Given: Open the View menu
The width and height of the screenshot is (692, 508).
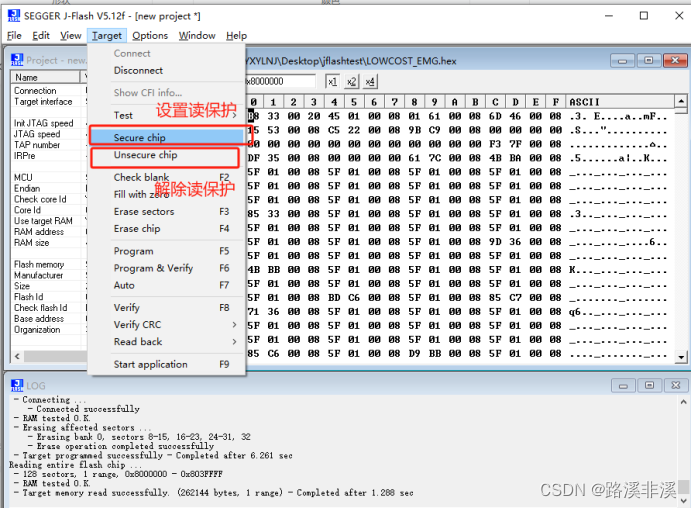Looking at the screenshot, I should (71, 36).
